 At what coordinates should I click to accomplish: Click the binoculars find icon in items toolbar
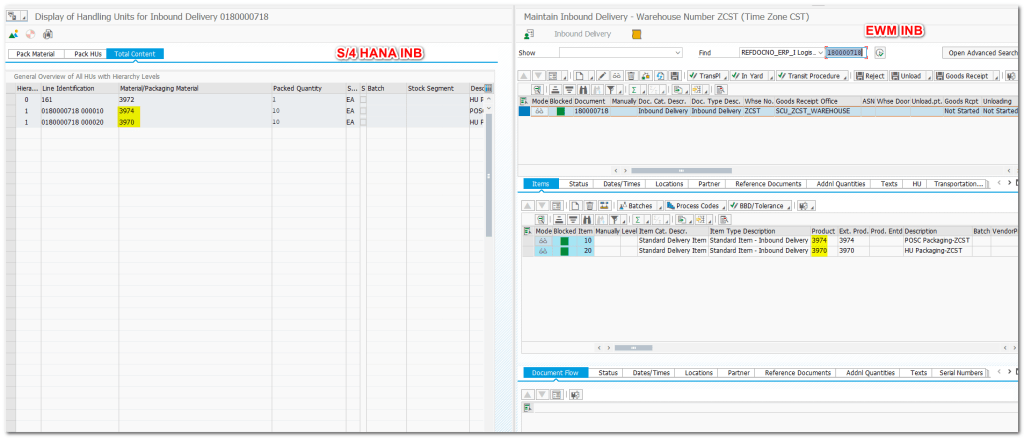click(587, 217)
